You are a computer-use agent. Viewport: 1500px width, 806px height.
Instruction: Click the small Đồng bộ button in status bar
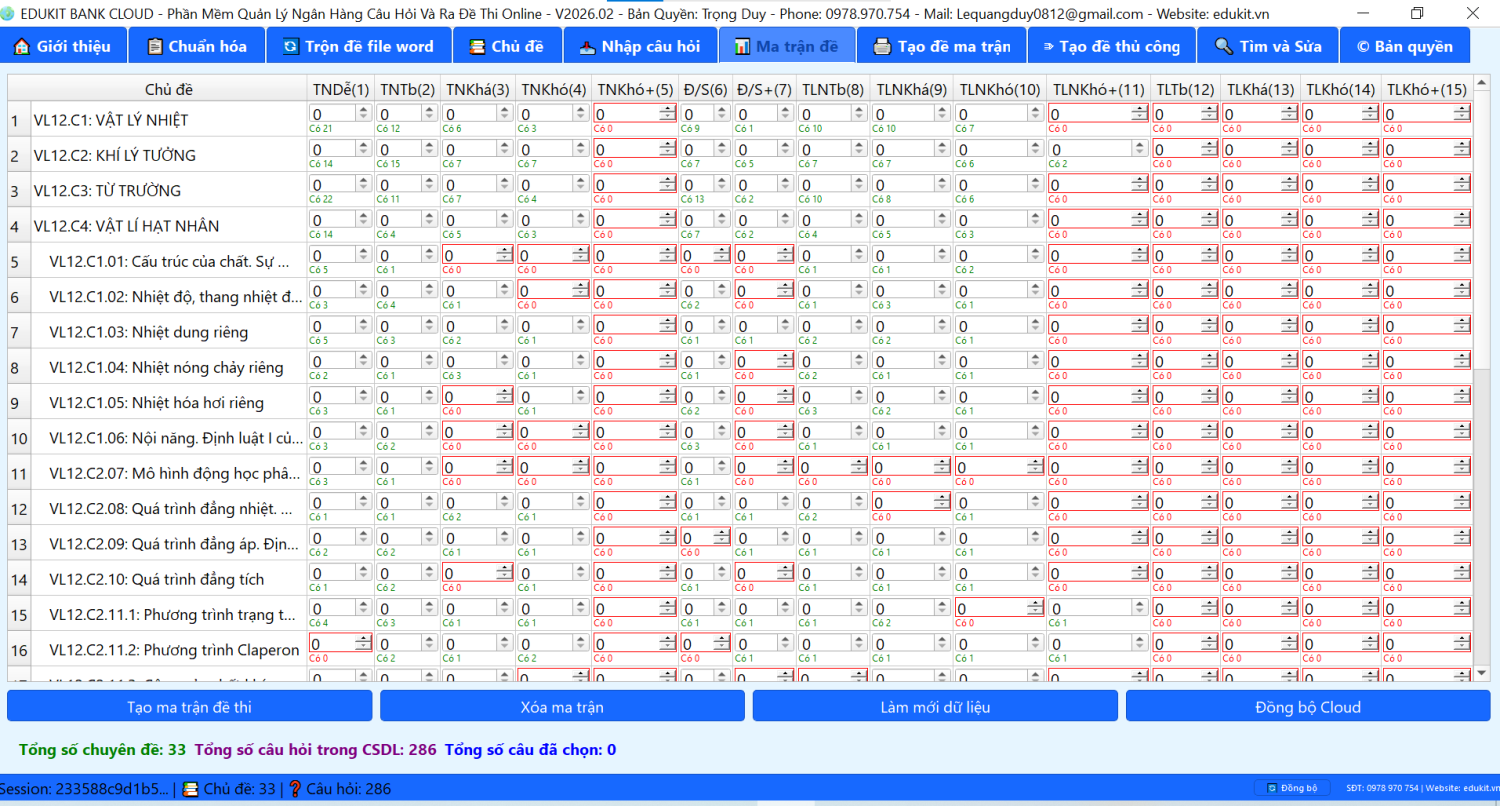[x=1291, y=788]
